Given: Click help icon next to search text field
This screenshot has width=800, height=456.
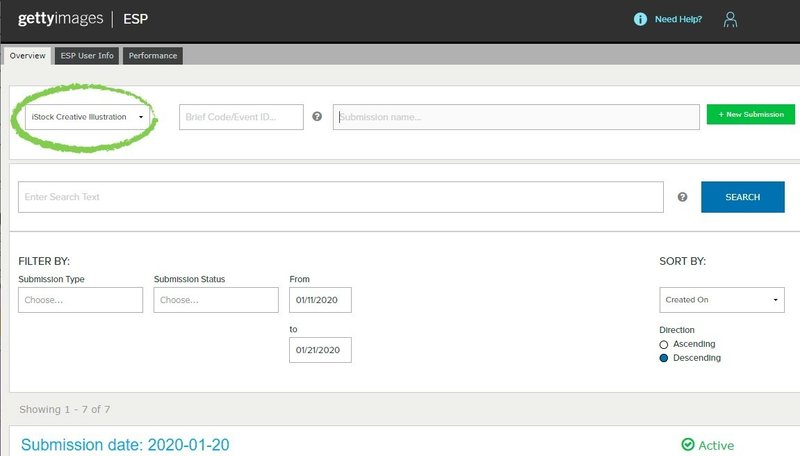Looking at the screenshot, I should (x=682, y=197).
